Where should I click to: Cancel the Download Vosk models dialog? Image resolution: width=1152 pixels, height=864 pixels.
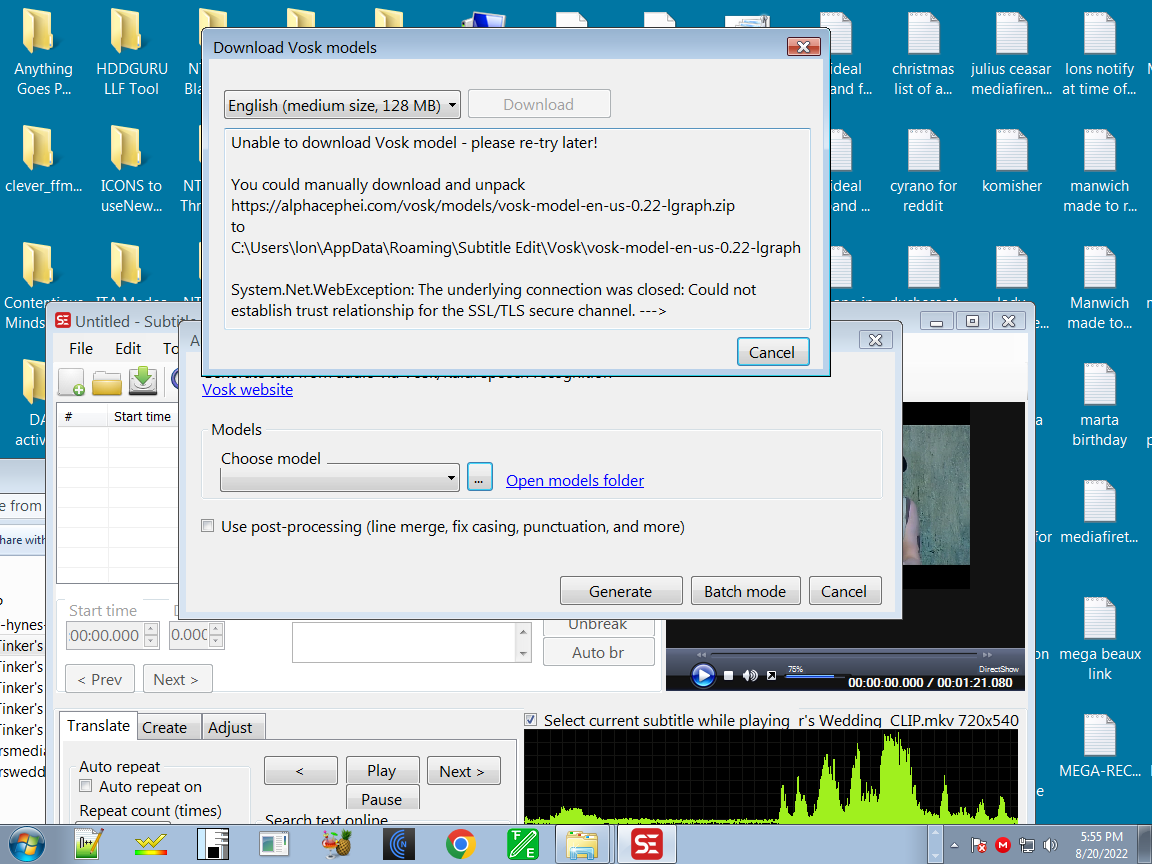click(x=772, y=352)
